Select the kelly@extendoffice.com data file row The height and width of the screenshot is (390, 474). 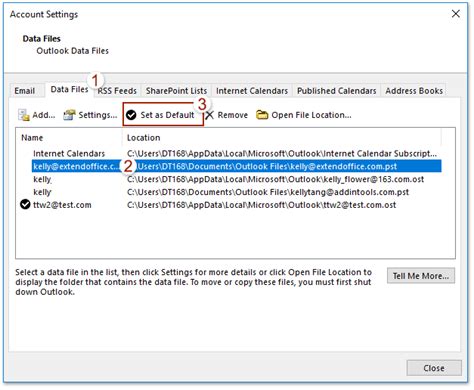coord(237,166)
